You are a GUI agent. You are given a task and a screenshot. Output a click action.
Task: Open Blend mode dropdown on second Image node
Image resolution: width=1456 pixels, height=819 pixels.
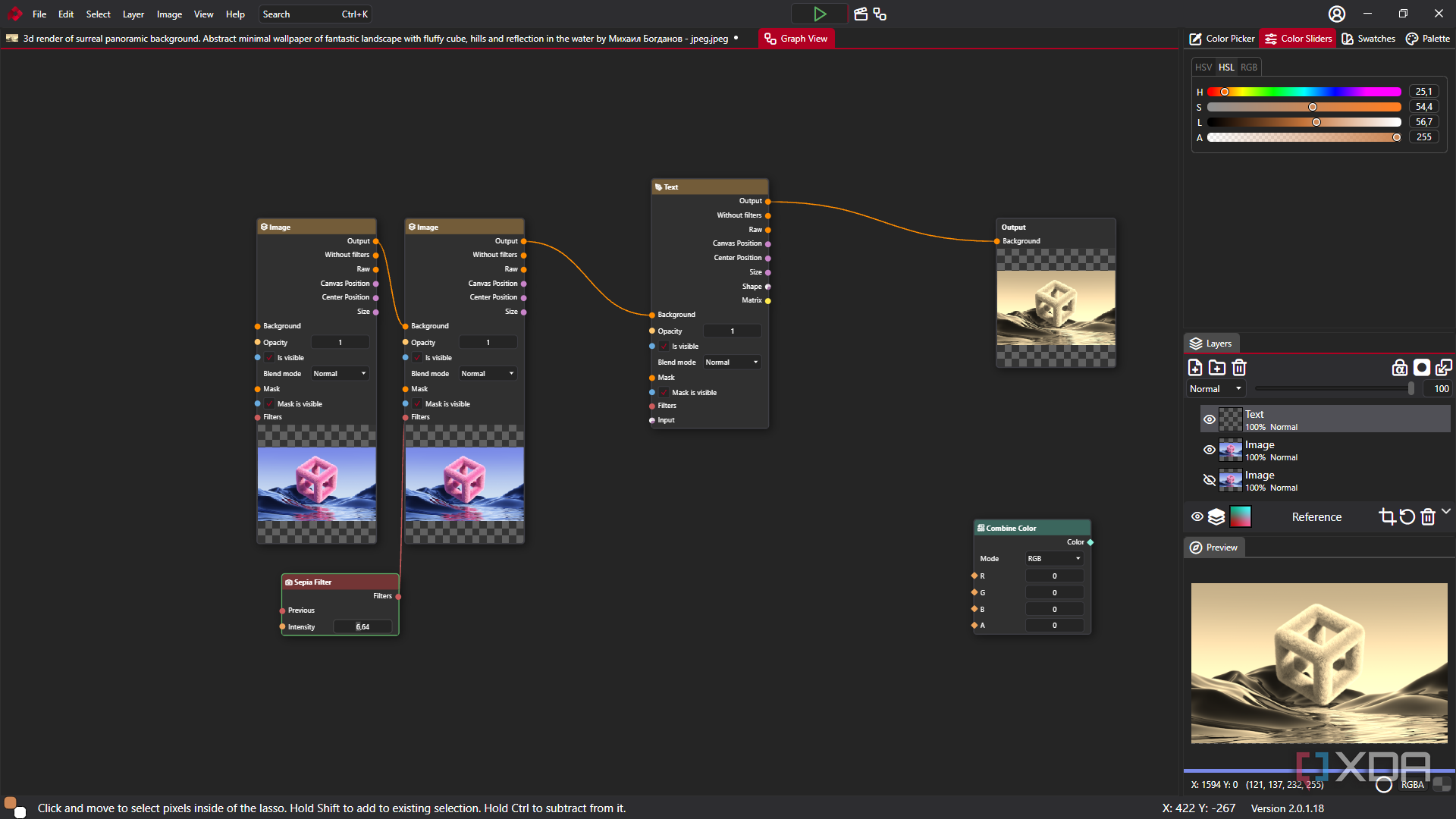pos(488,374)
